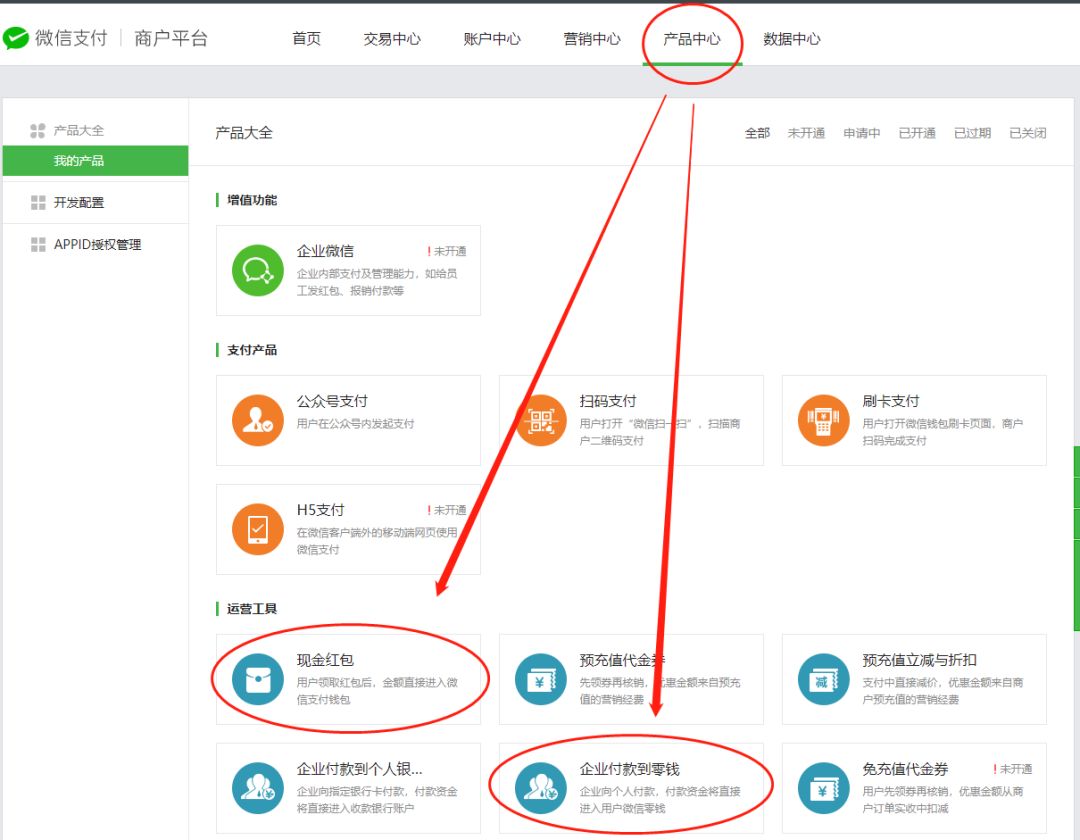
Task: Click the APPID授权管理 grid icon
Action: tap(38, 244)
